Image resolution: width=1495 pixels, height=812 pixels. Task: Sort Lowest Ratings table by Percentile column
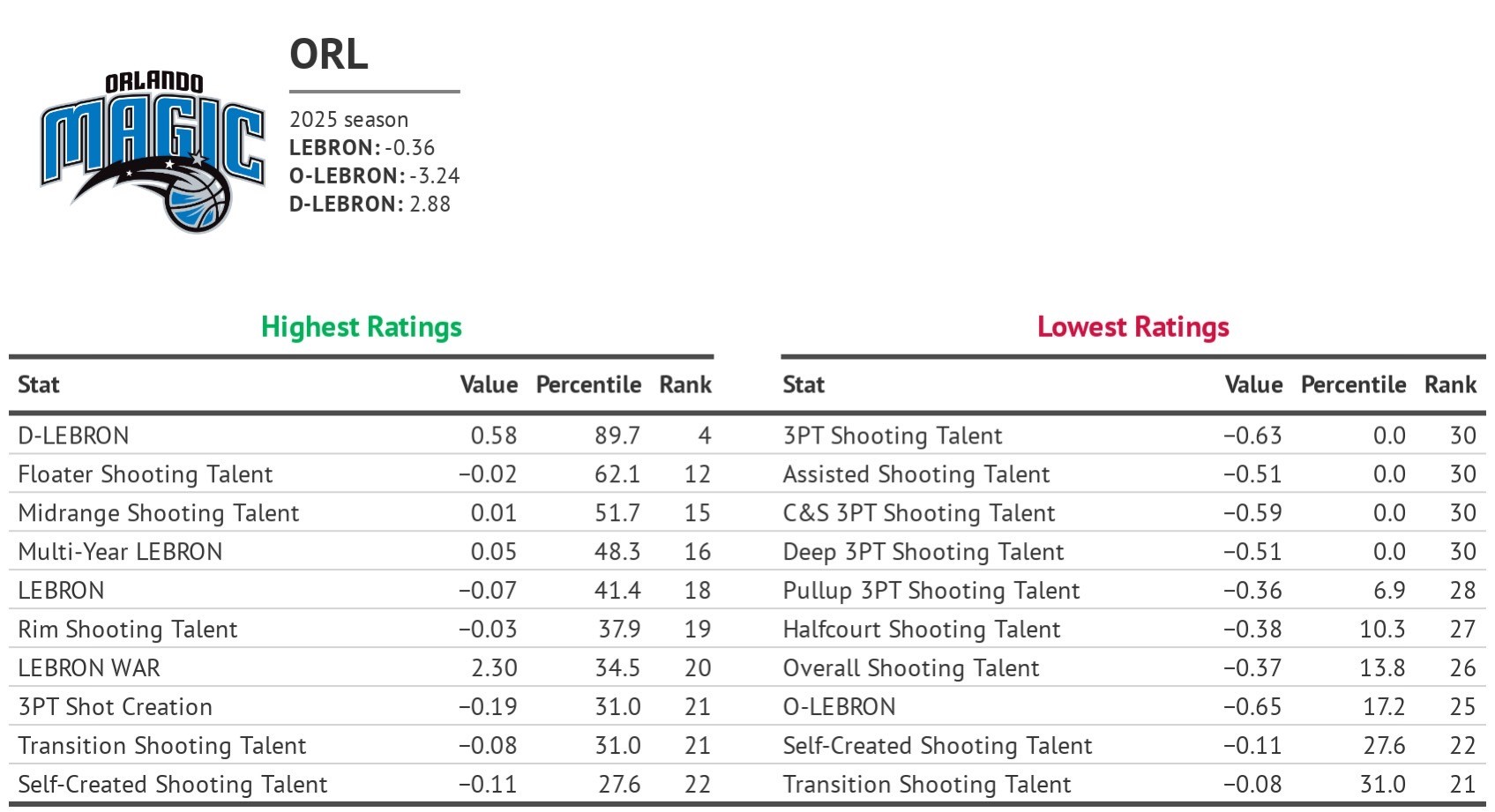[x=1353, y=385]
